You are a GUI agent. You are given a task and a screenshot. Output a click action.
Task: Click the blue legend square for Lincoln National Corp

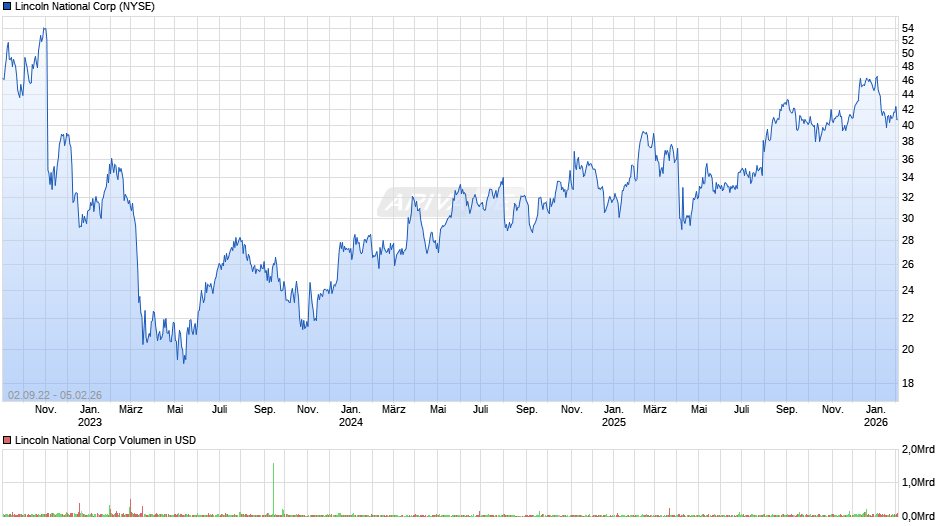tap(7, 7)
